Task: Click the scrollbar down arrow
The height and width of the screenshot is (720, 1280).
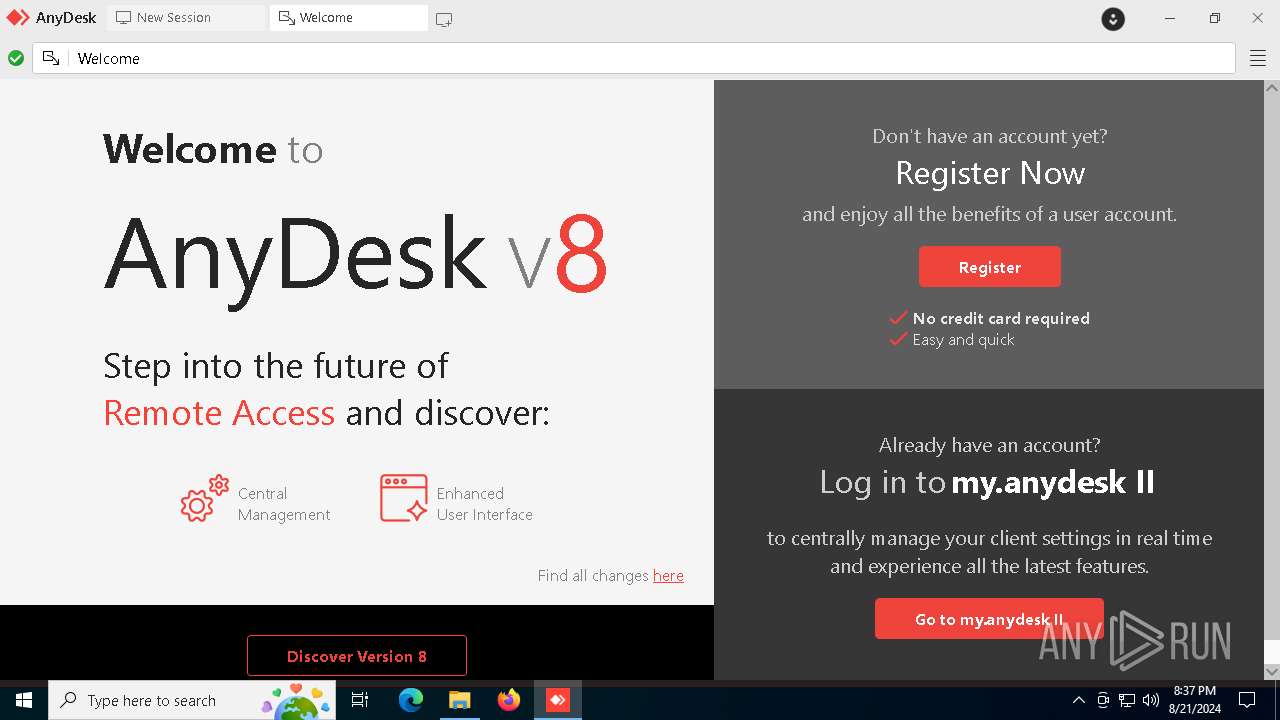Action: pos(1272,672)
